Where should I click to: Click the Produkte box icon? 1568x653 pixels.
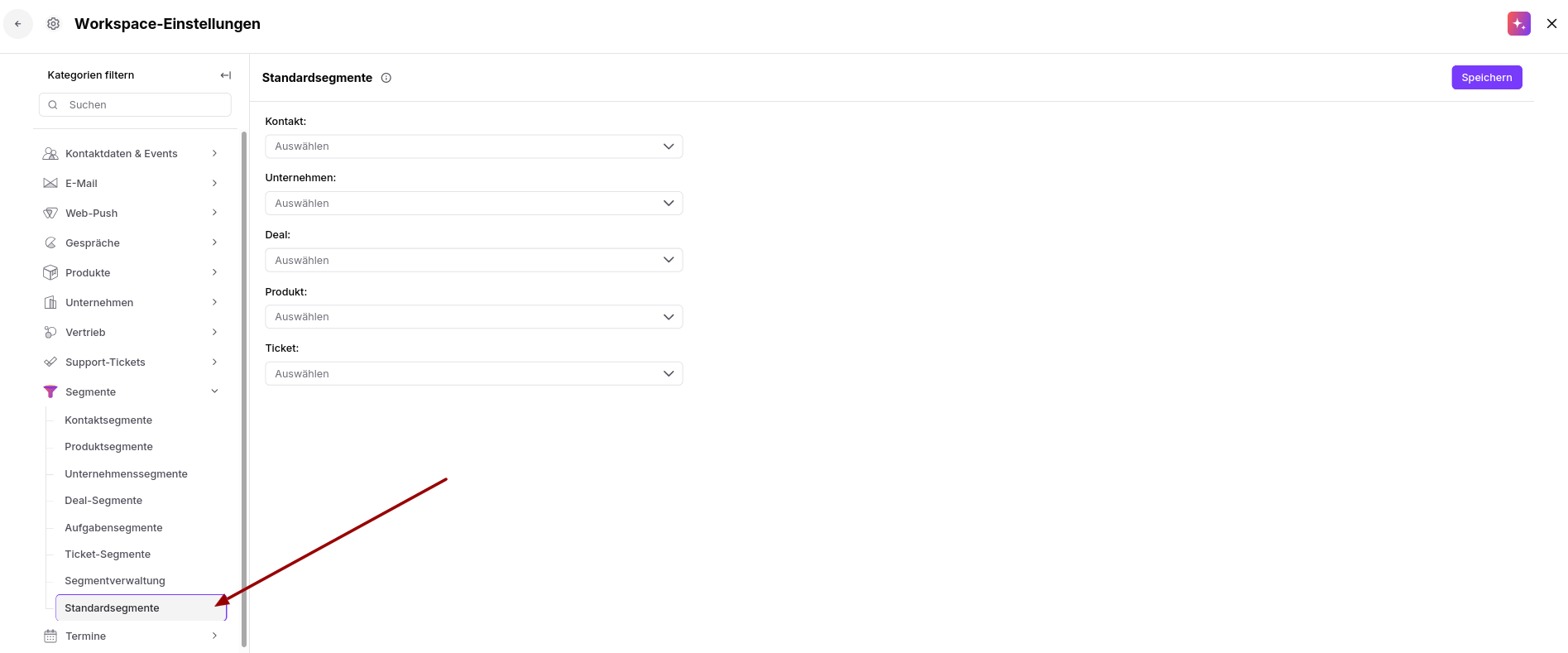tap(50, 272)
